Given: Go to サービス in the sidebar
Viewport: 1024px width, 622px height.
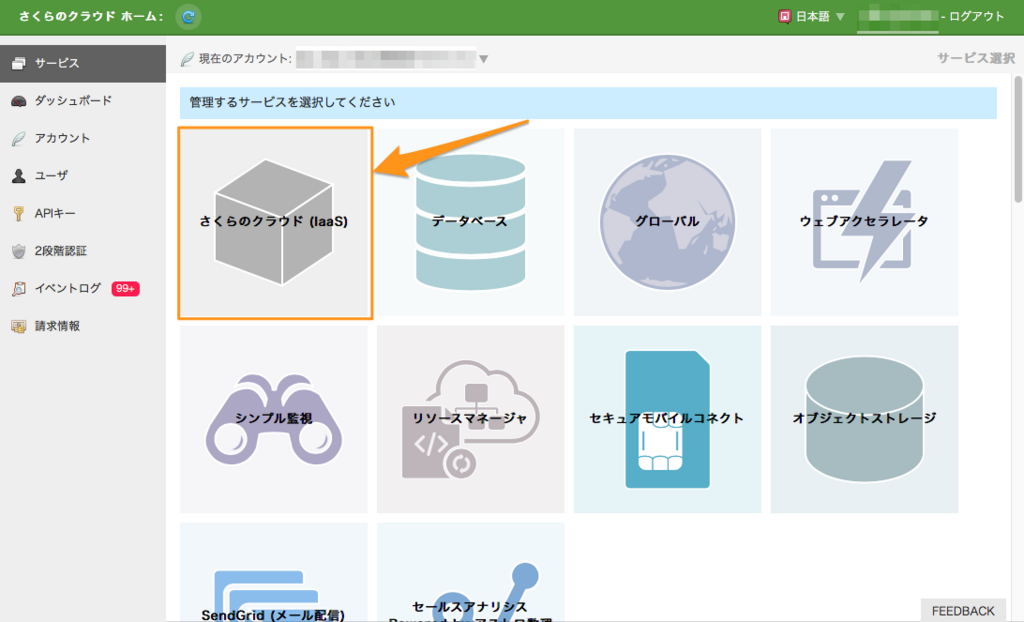Looking at the screenshot, I should (83, 63).
